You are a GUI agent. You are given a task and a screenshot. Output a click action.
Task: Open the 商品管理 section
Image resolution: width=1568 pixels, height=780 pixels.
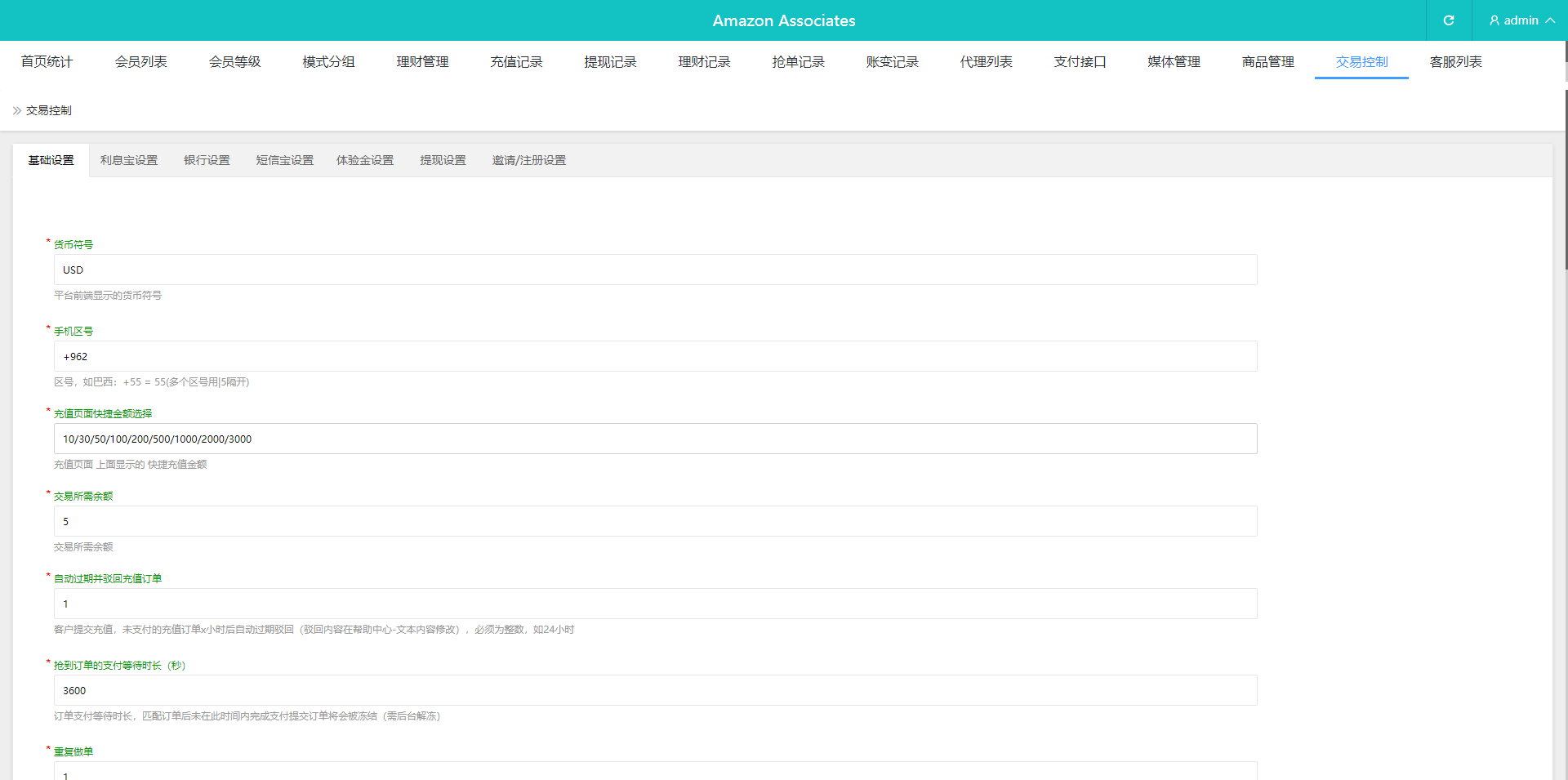tap(1267, 61)
